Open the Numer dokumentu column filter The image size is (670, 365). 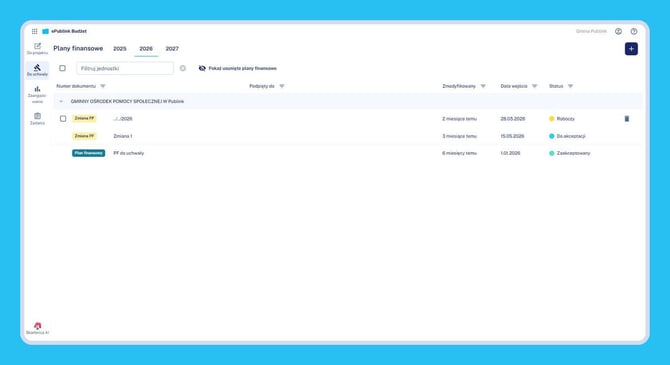click(103, 86)
